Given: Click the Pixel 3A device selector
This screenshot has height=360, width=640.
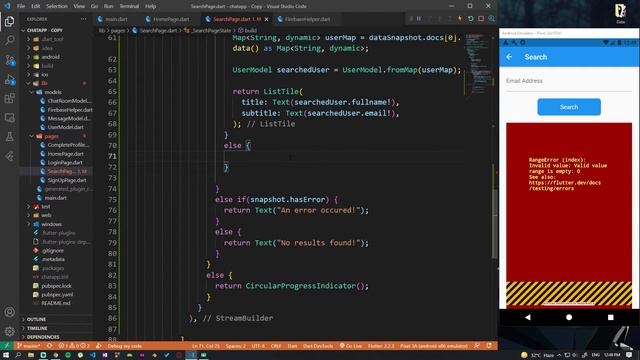Looking at the screenshot, I should [433, 346].
